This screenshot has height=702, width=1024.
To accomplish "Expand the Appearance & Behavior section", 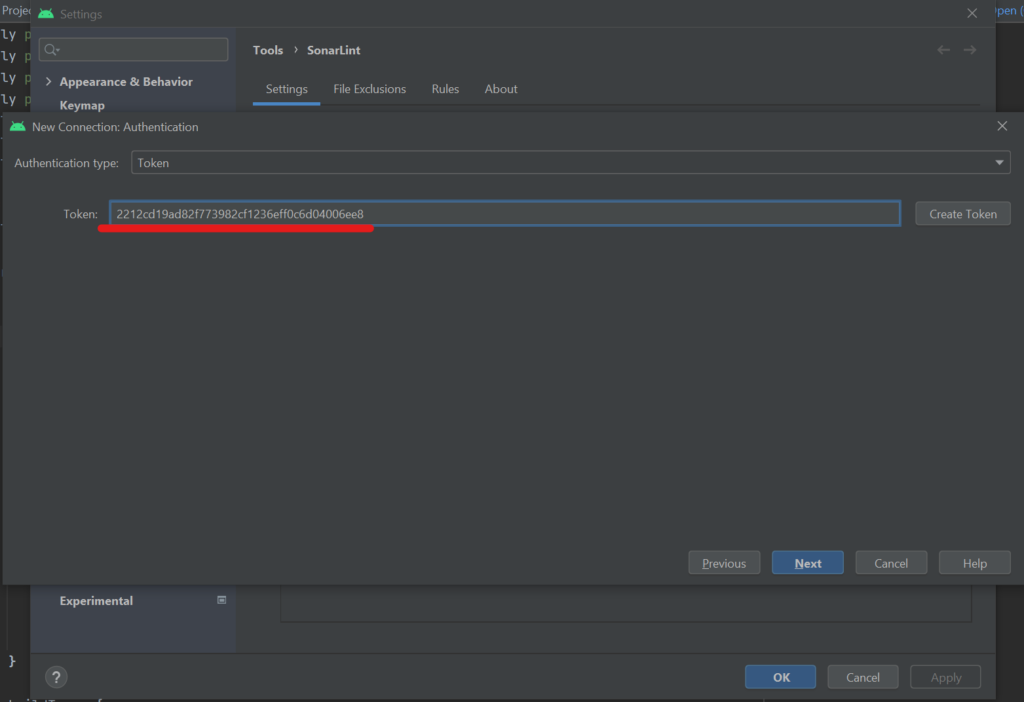I will (48, 82).
